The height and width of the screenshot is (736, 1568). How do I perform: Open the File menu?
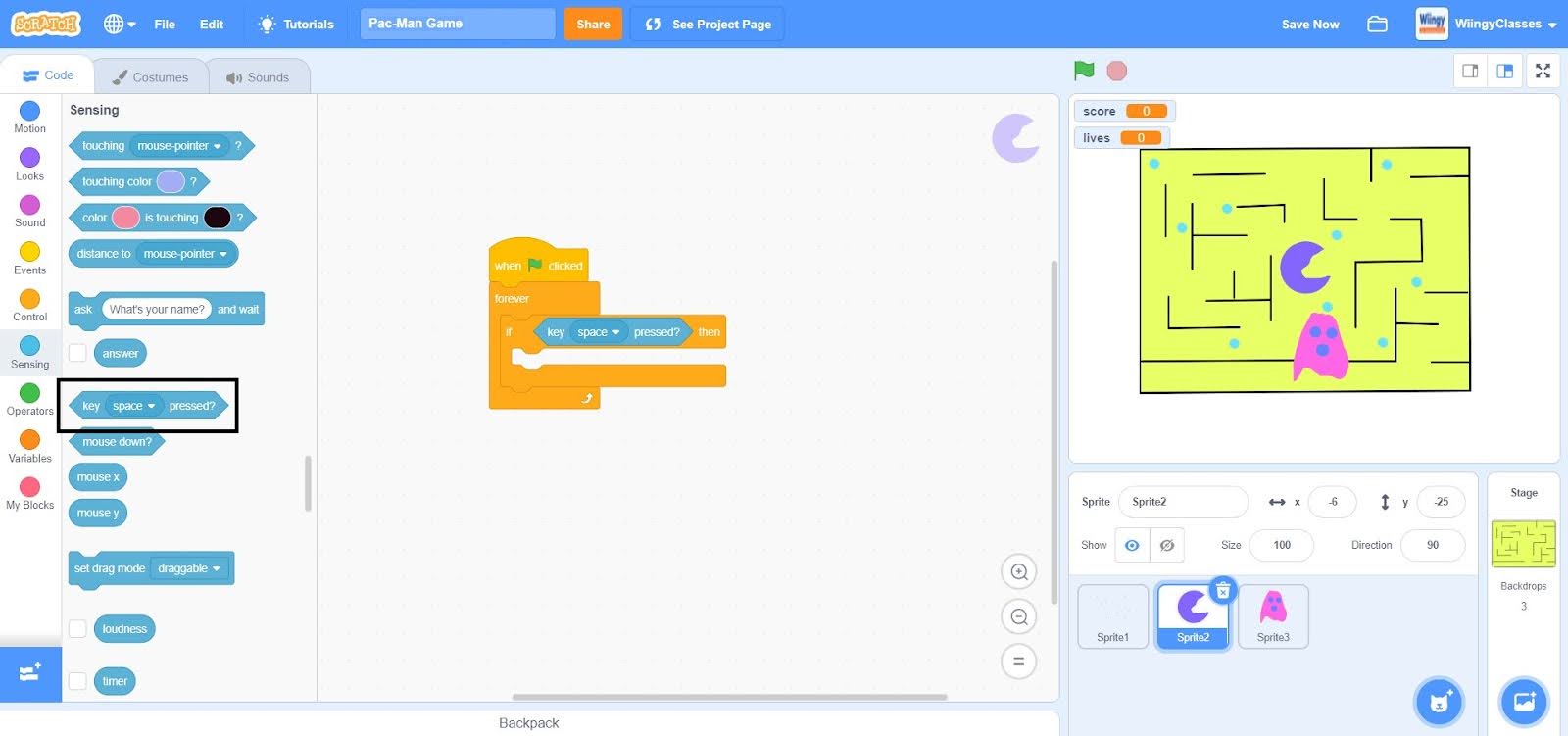coord(165,24)
